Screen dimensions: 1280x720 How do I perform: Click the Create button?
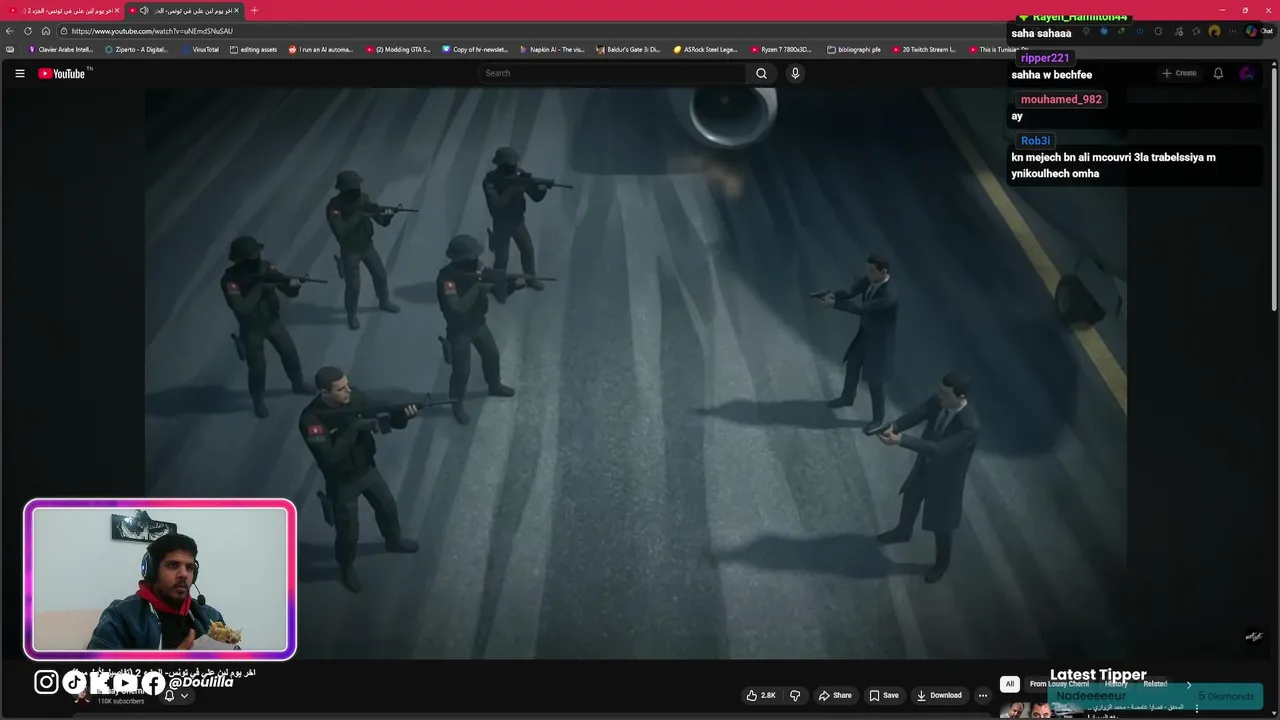coord(1179,73)
